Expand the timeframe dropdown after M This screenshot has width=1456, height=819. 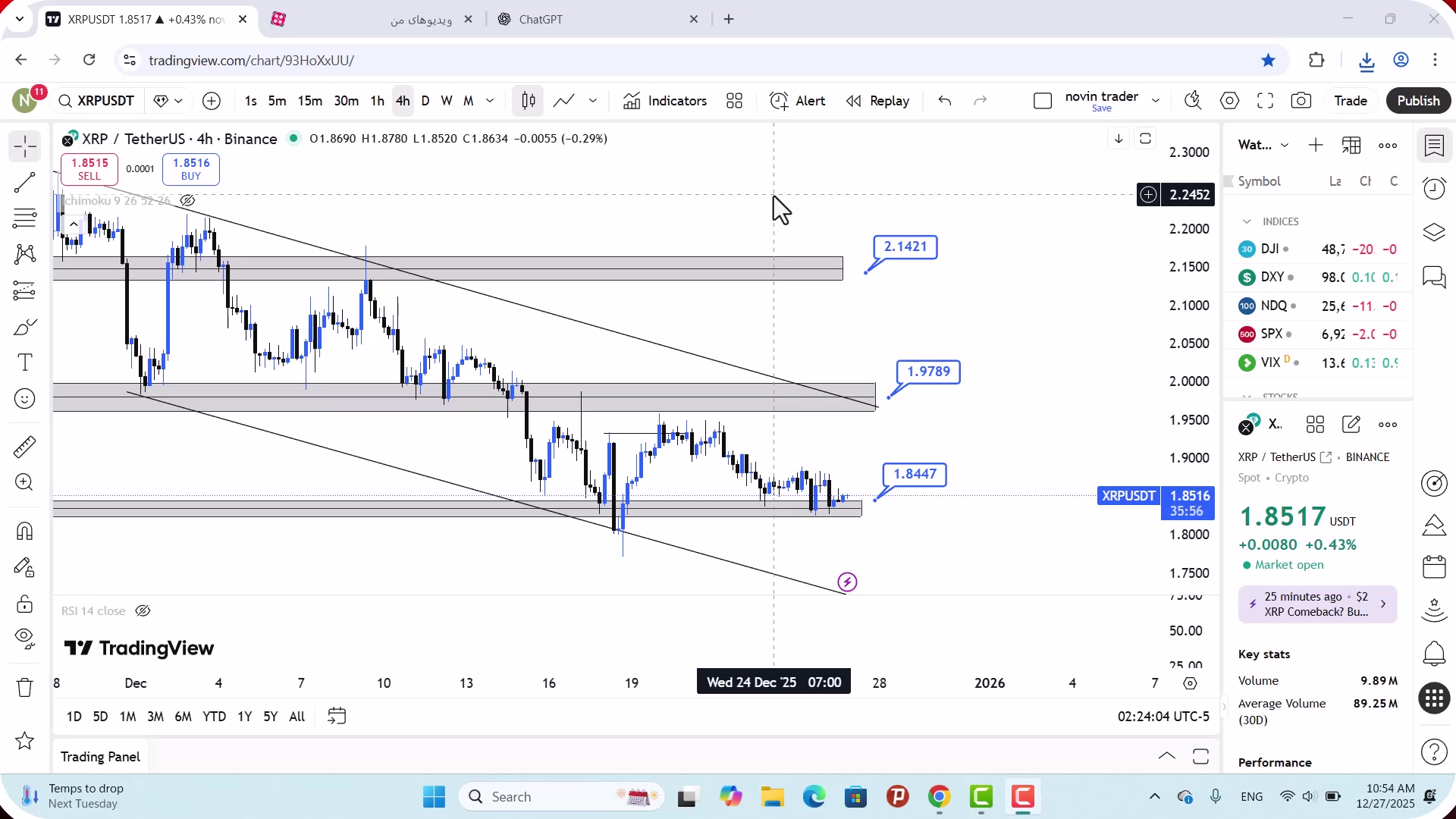490,101
